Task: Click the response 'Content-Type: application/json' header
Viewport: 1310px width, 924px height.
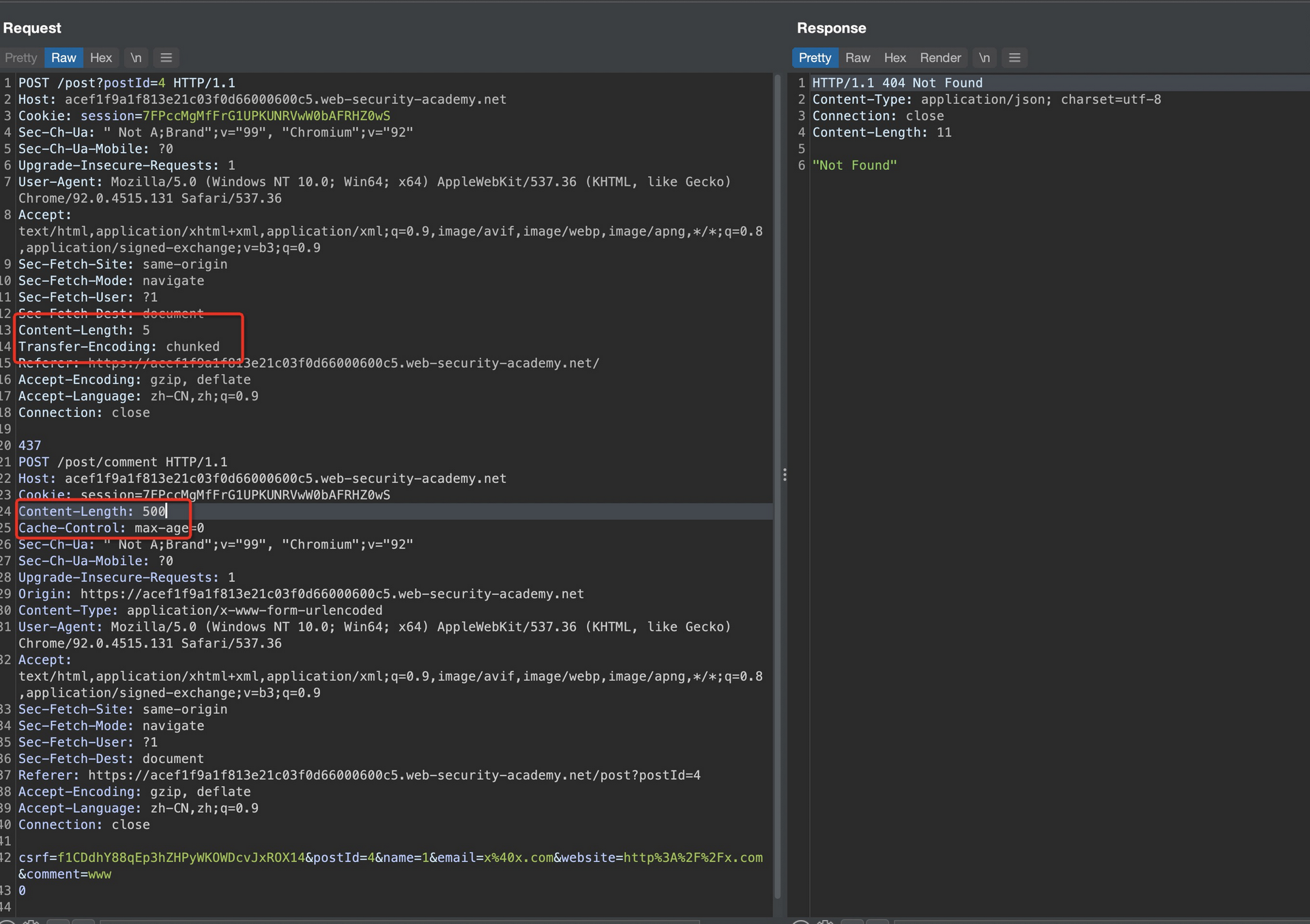Action: [x=987, y=100]
